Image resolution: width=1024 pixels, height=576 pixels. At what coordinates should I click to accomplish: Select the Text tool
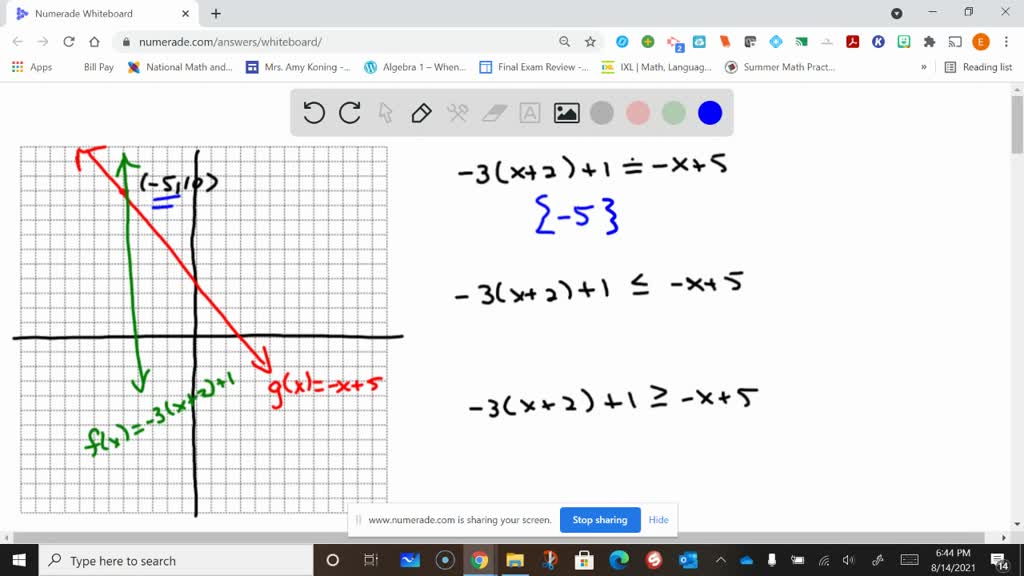(x=529, y=113)
